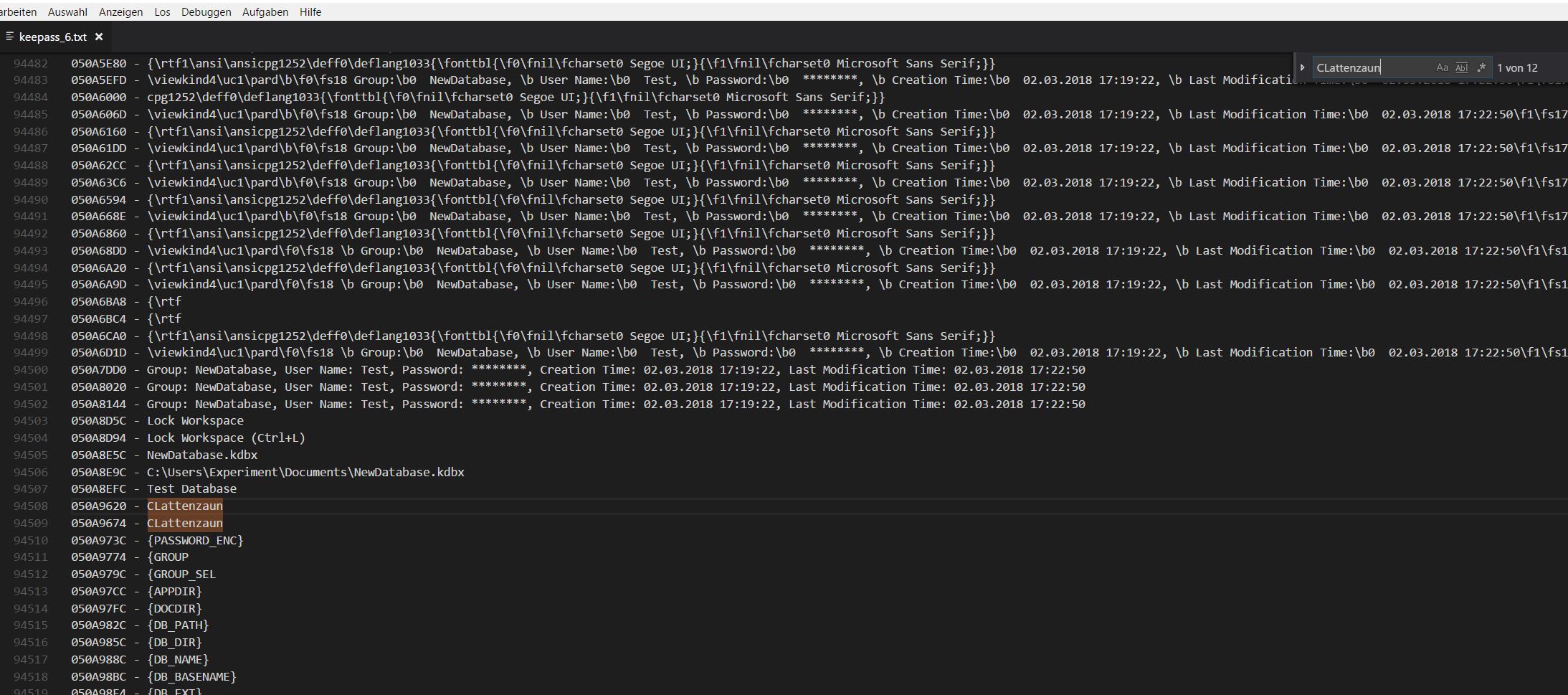
Task: Click the file icon on keepass_6.txt tab
Action: pos(9,37)
